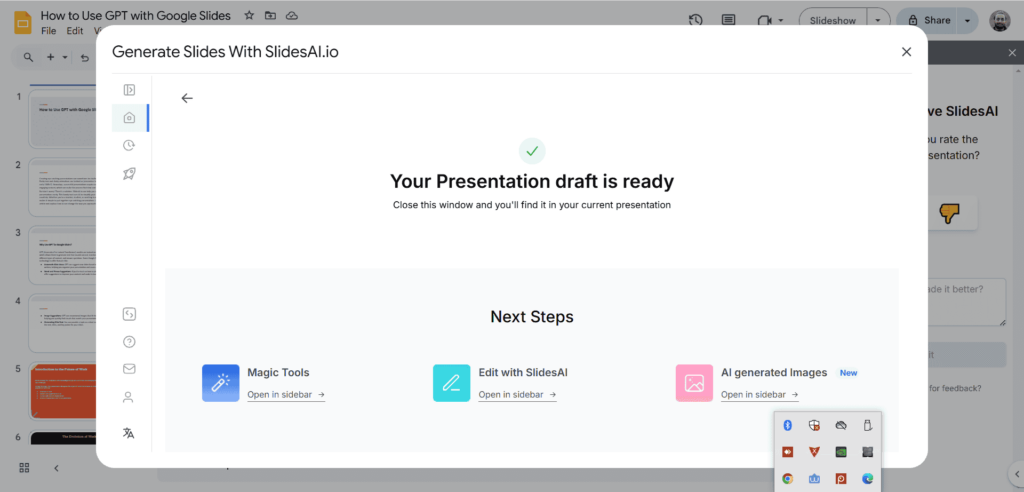Click Open in sidebar under AI generated Images
This screenshot has width=1024, height=492.
pyautogui.click(x=759, y=395)
